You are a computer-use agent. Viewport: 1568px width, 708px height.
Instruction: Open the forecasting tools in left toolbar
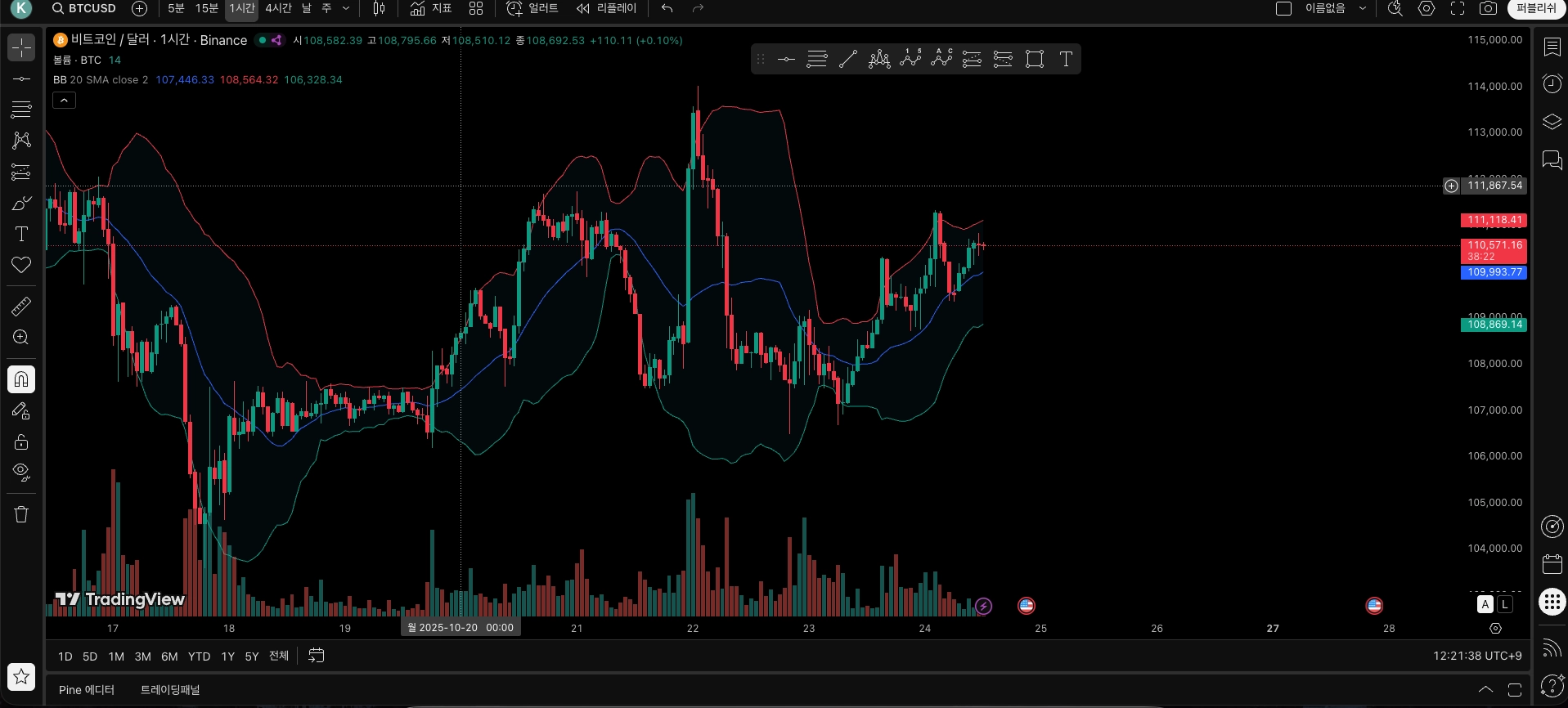[x=21, y=172]
